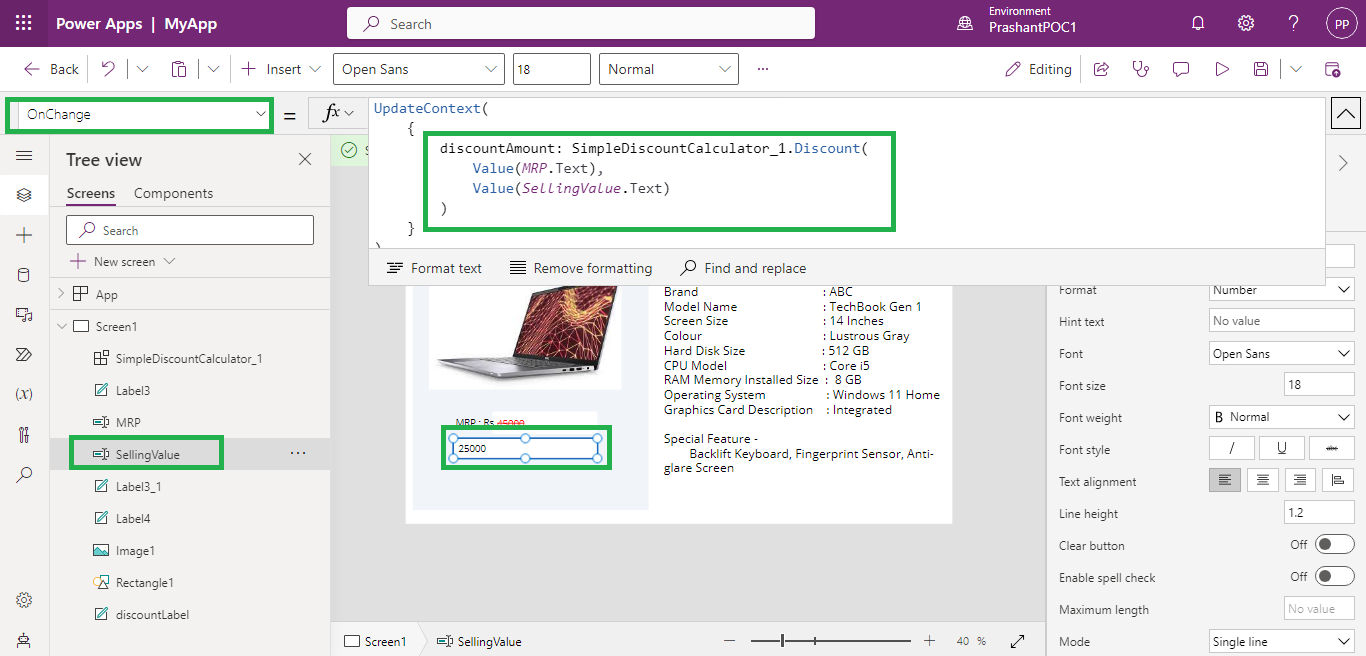Toggle italic font style

click(1231, 447)
